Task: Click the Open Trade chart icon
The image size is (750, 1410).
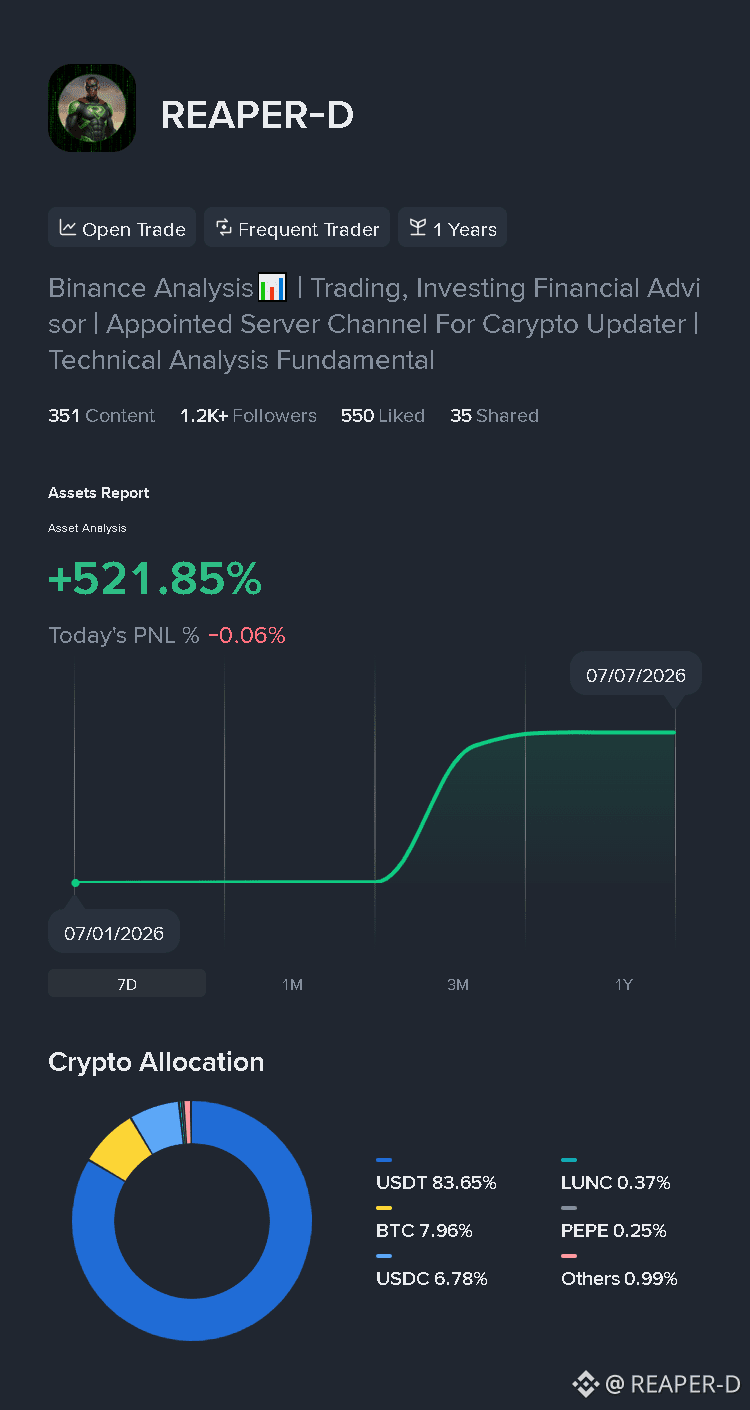Action: 68,228
